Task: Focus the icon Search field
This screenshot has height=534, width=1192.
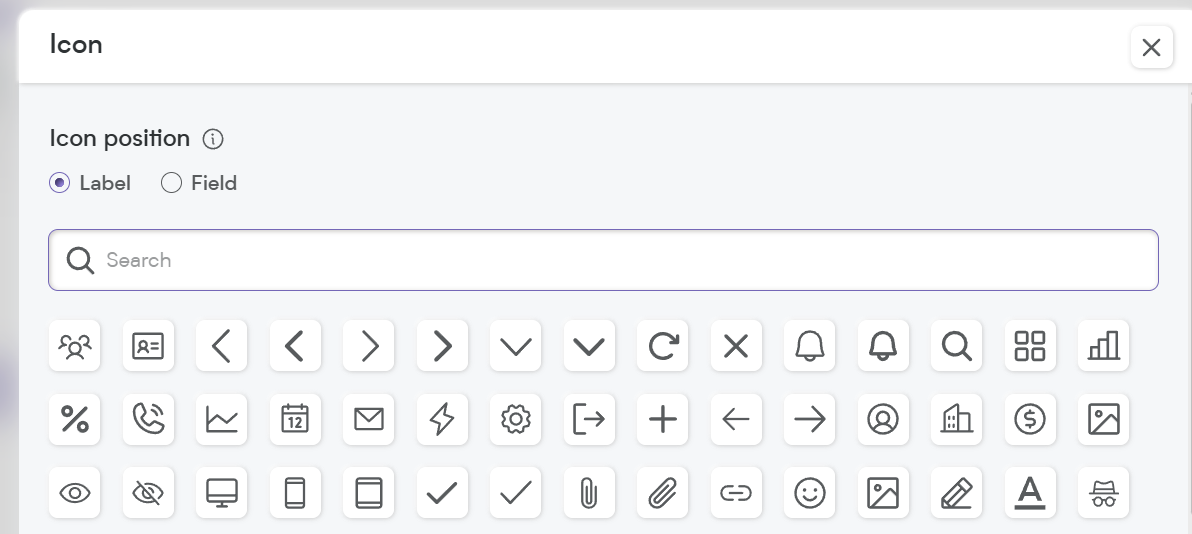Action: coord(604,260)
